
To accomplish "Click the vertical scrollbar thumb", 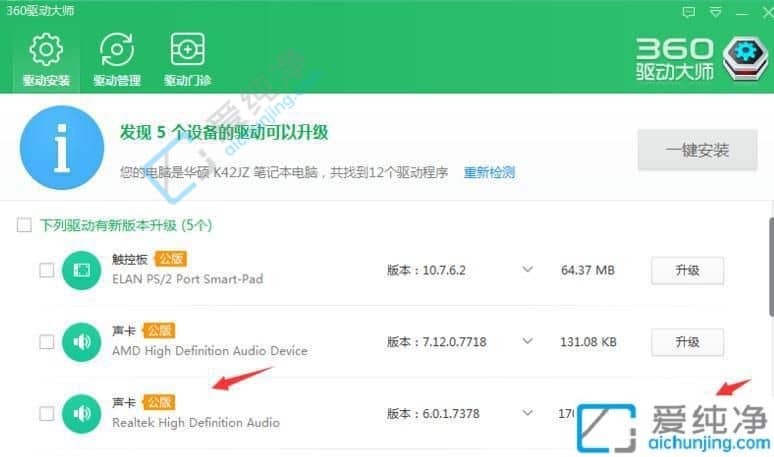I will [x=771, y=267].
